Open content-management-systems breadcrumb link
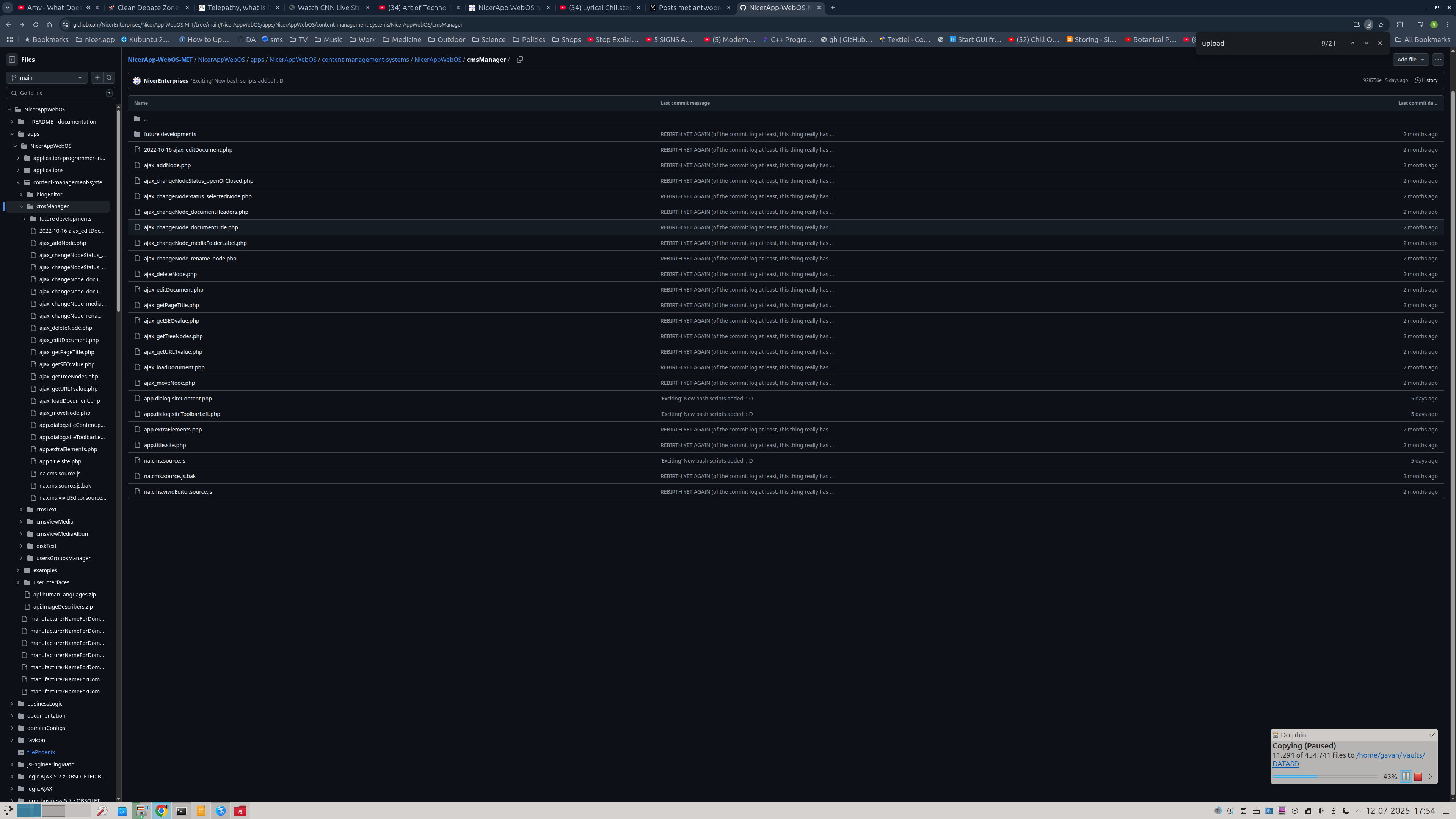1456x819 pixels. click(365, 60)
